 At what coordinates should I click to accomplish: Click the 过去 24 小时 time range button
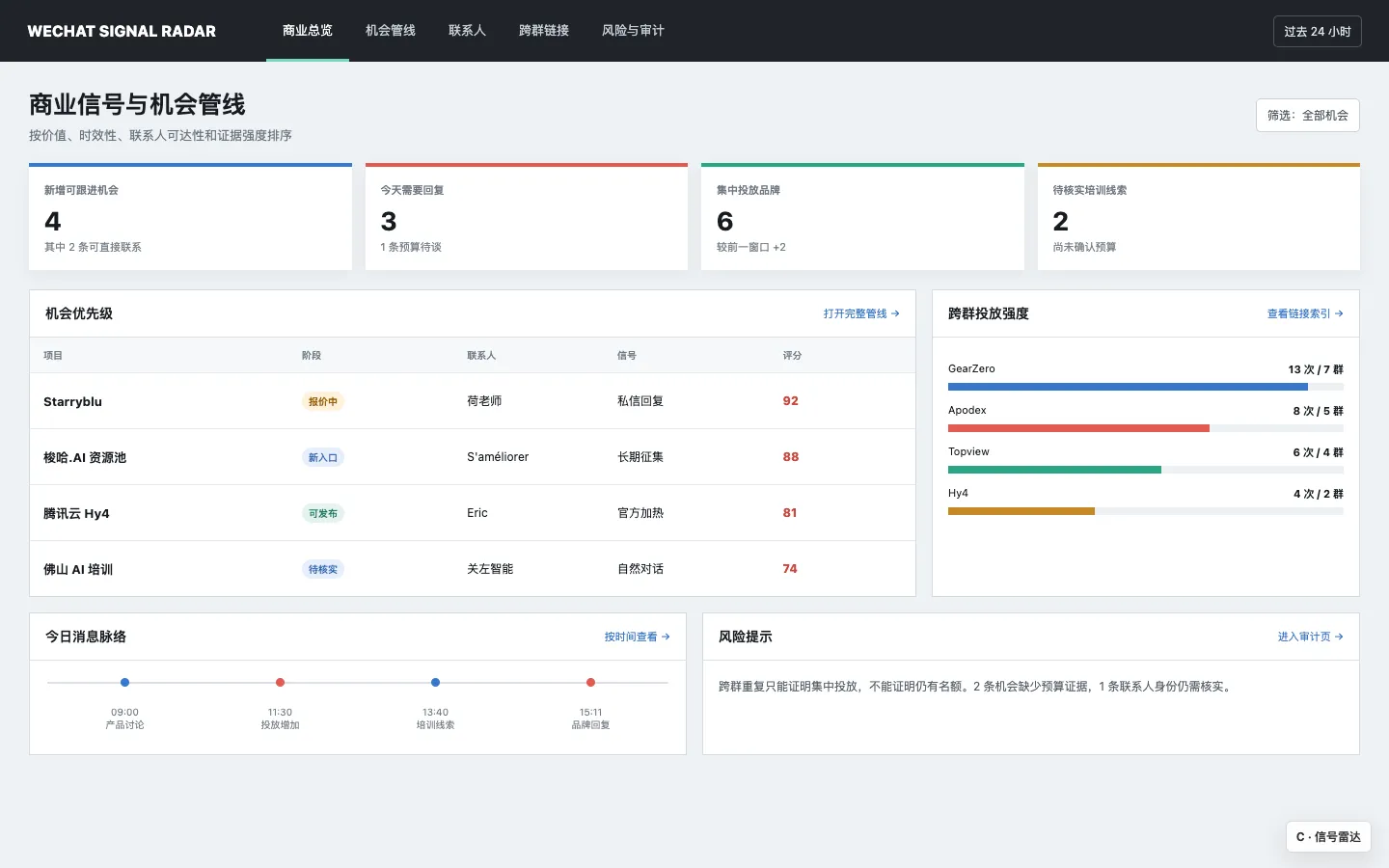pos(1317,31)
